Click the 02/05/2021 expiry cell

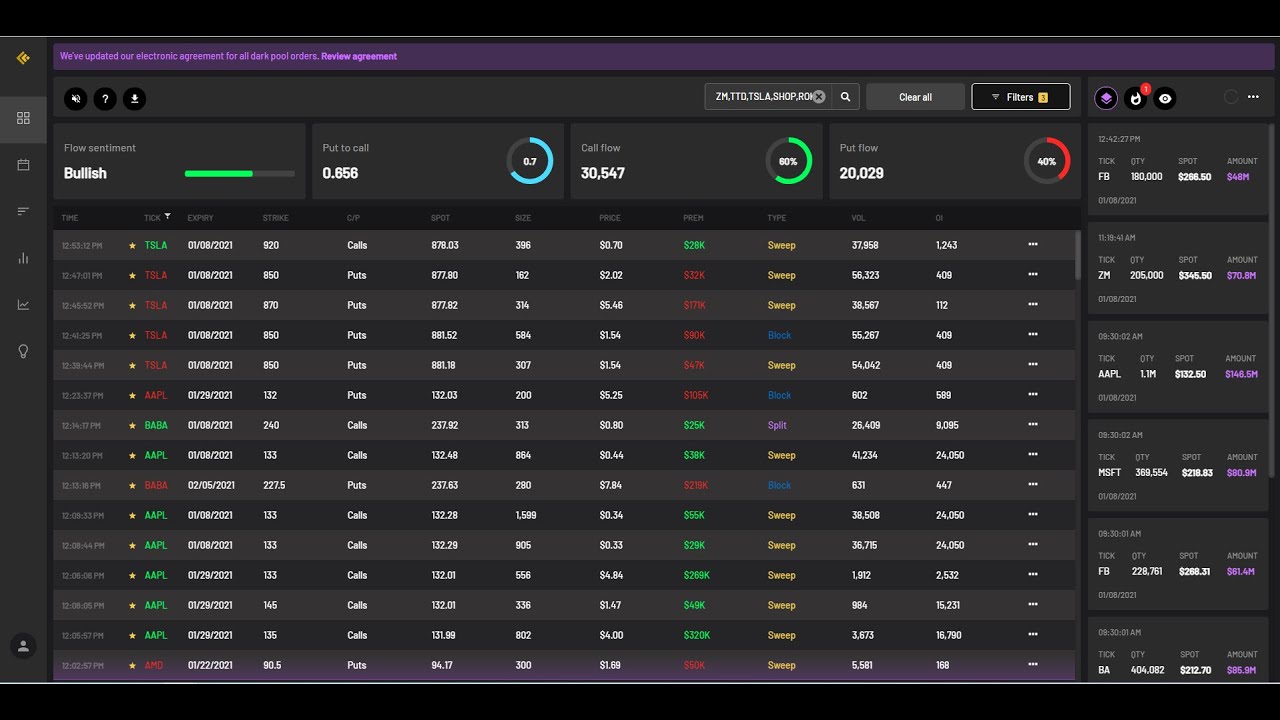tap(211, 485)
